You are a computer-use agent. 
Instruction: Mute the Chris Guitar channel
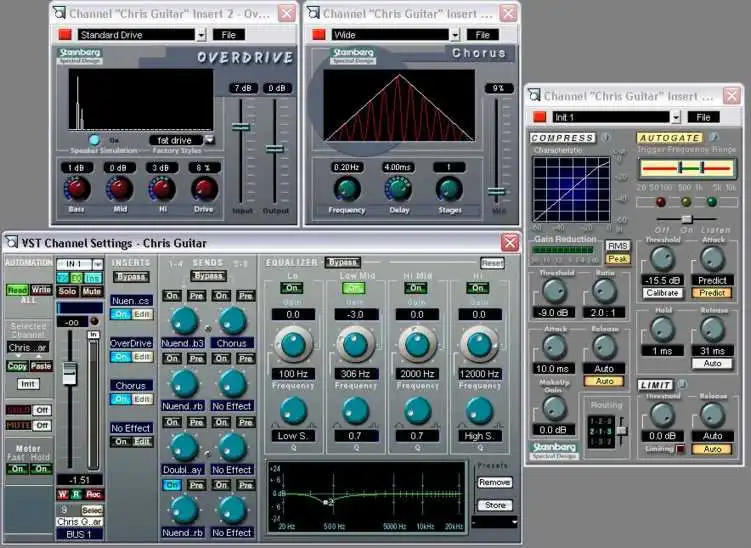91,291
